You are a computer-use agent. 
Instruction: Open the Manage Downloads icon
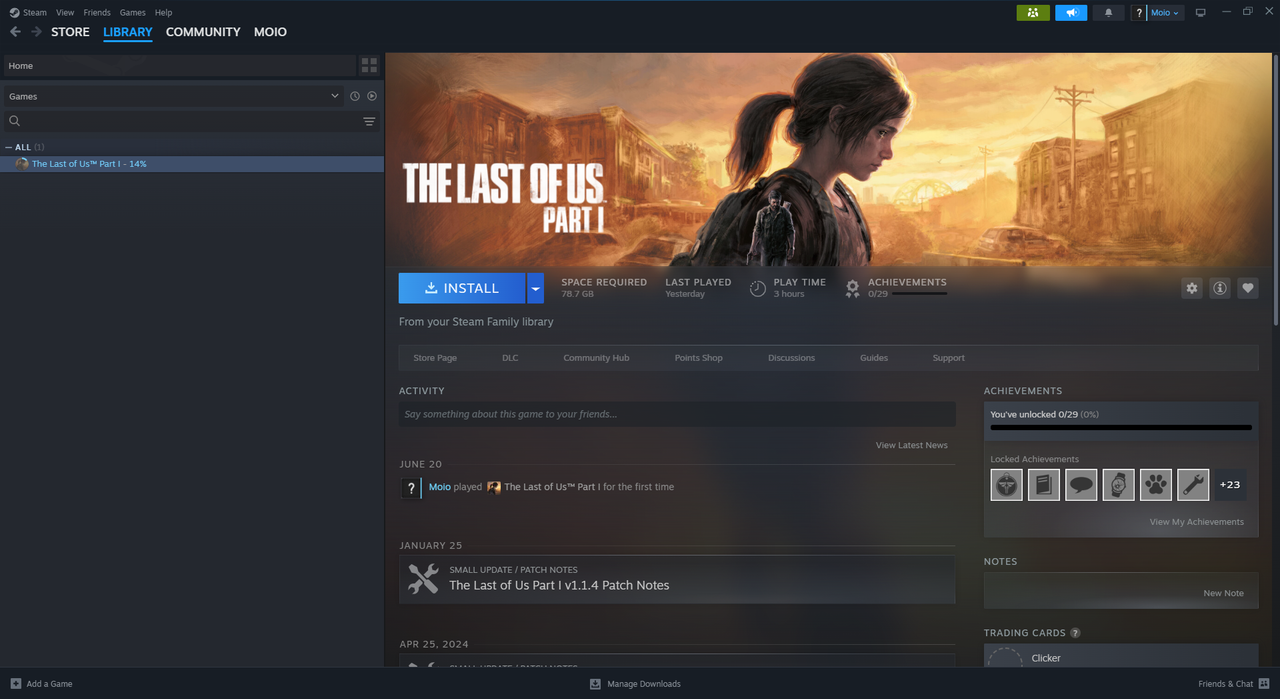pos(595,684)
